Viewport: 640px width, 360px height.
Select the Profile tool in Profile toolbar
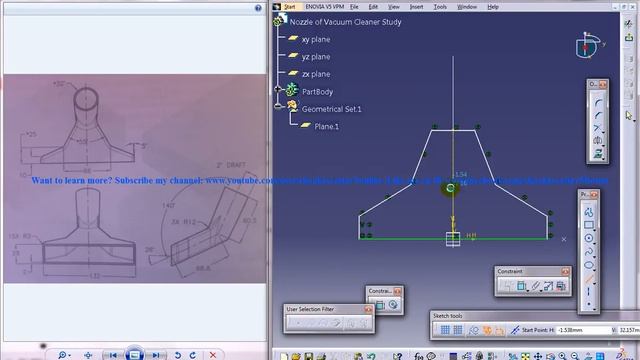(x=589, y=212)
